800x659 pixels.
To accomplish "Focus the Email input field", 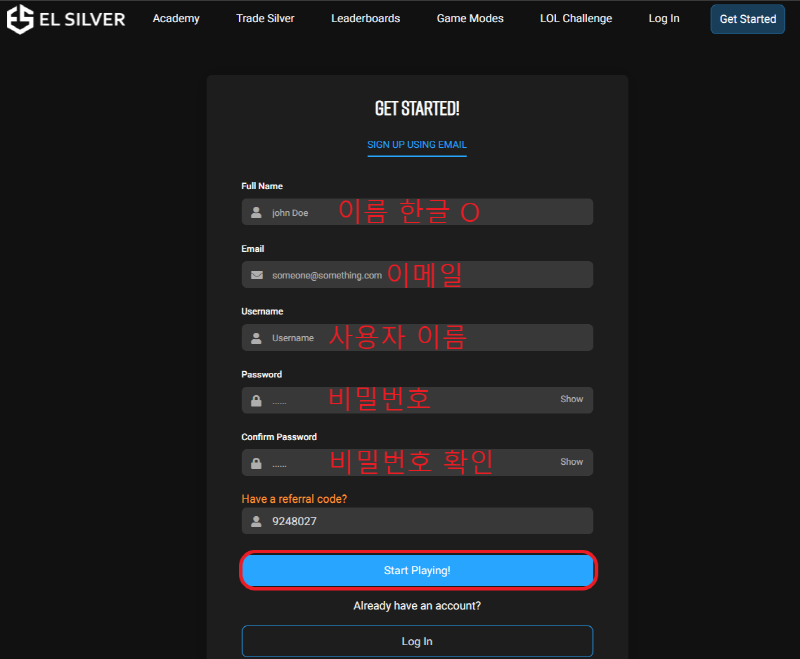I will (x=417, y=274).
